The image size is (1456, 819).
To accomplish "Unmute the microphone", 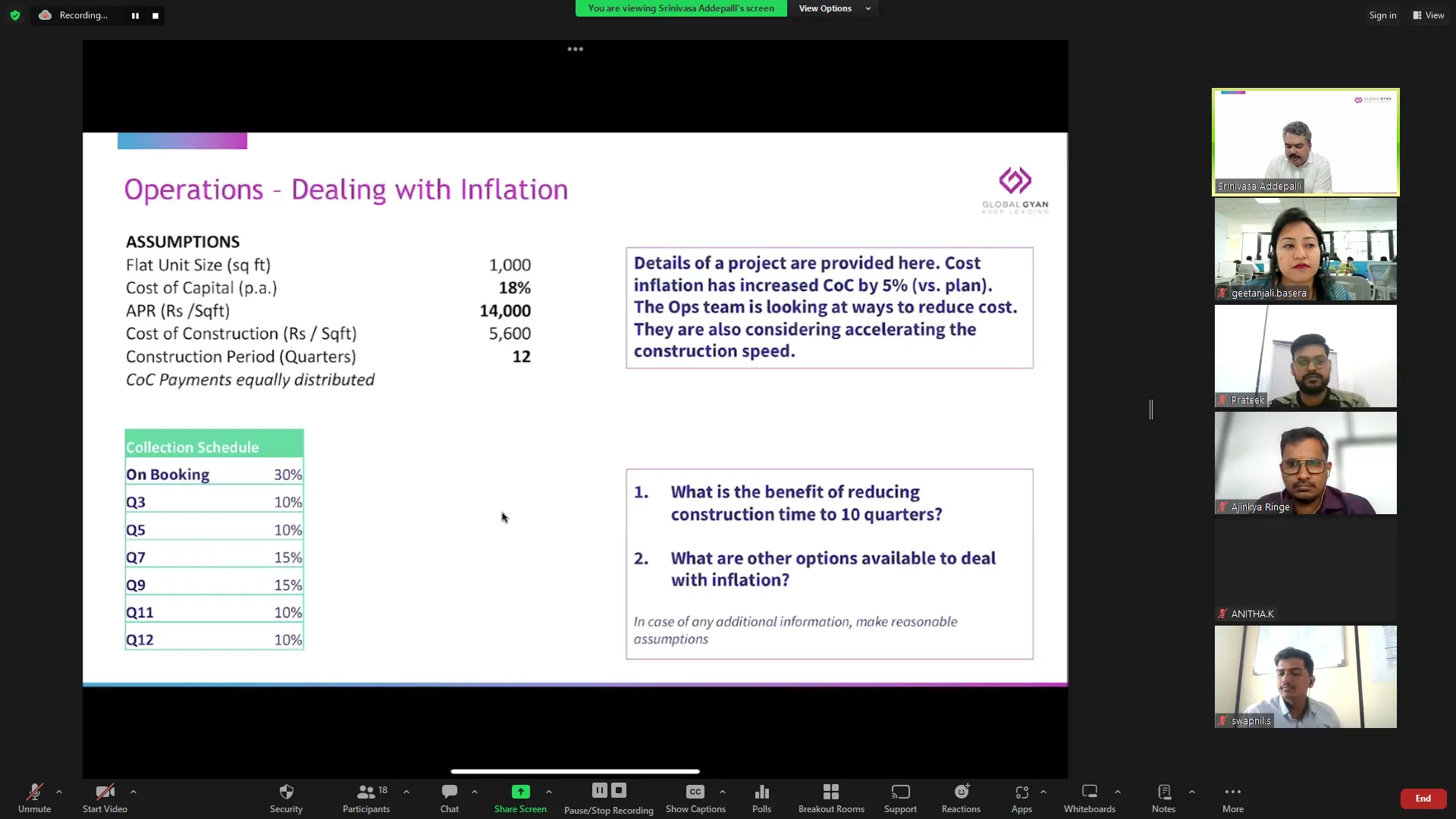I will (x=34, y=792).
